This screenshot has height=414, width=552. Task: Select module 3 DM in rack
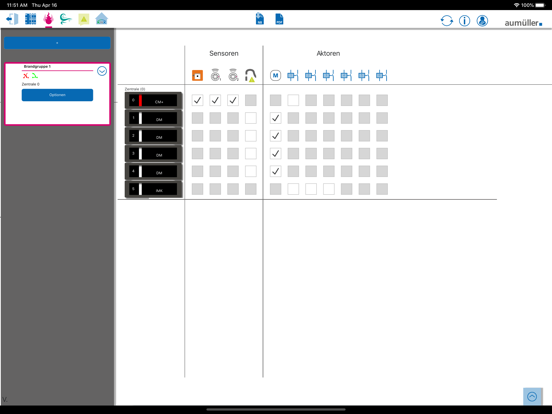(x=153, y=154)
